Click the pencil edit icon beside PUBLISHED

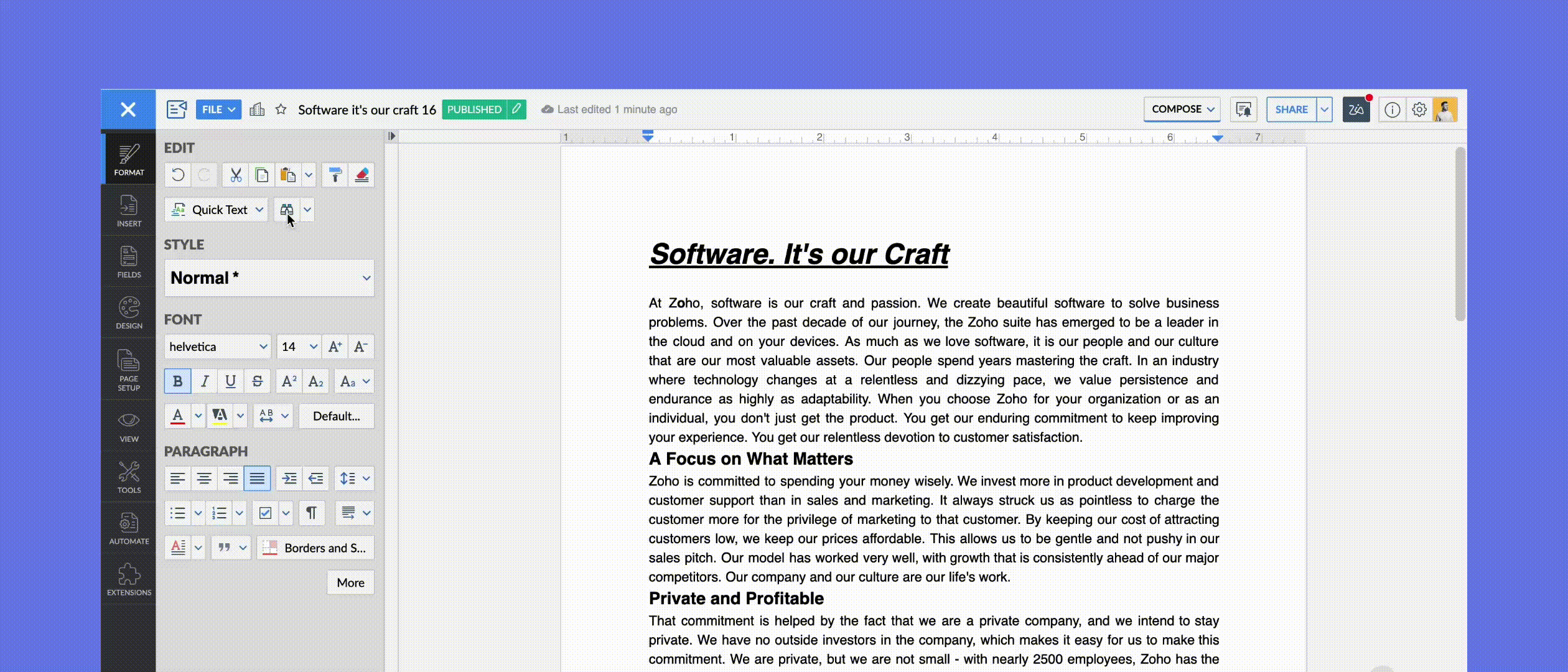pos(516,110)
